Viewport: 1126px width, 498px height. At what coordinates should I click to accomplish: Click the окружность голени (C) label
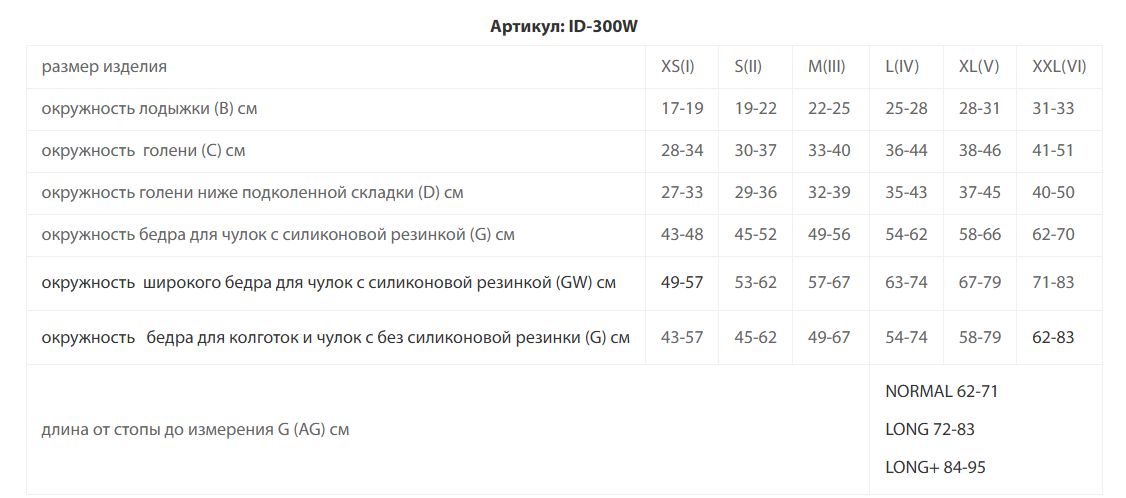click(143, 151)
